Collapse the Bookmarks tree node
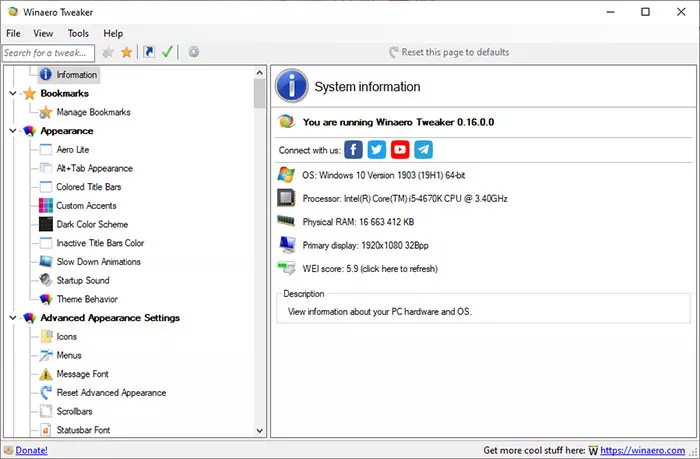 click(12, 93)
